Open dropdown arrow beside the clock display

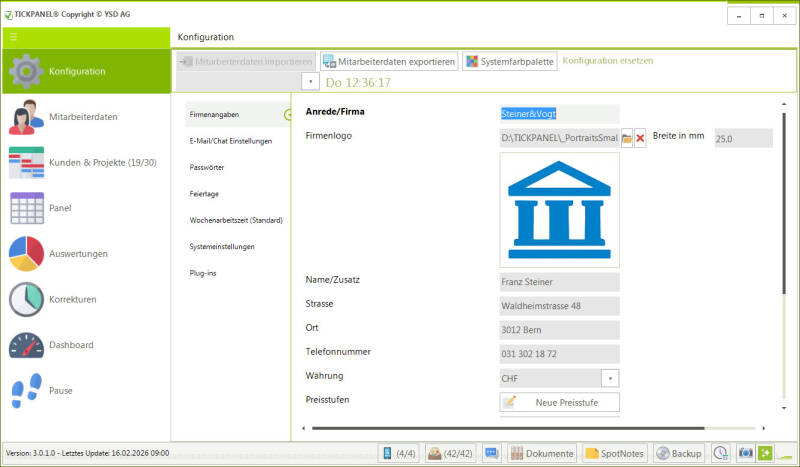310,82
